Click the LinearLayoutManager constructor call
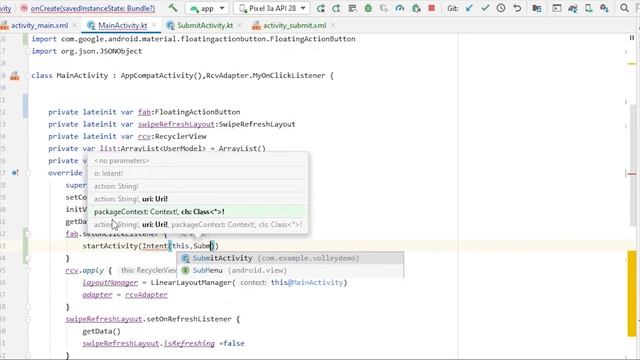Image resolution: width=640 pixels, height=360 pixels. tap(191, 282)
